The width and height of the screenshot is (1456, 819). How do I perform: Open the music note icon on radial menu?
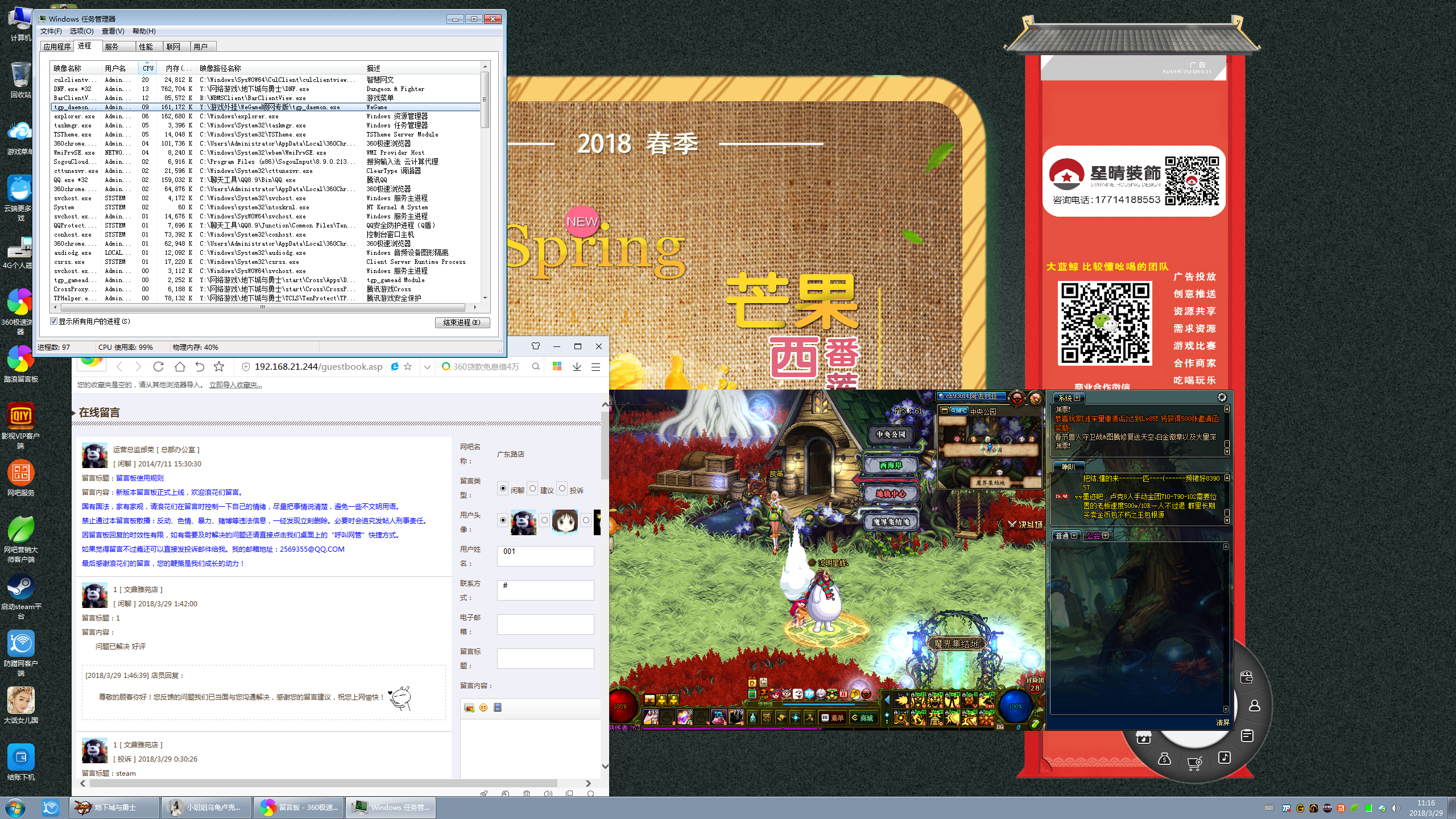[1225, 758]
